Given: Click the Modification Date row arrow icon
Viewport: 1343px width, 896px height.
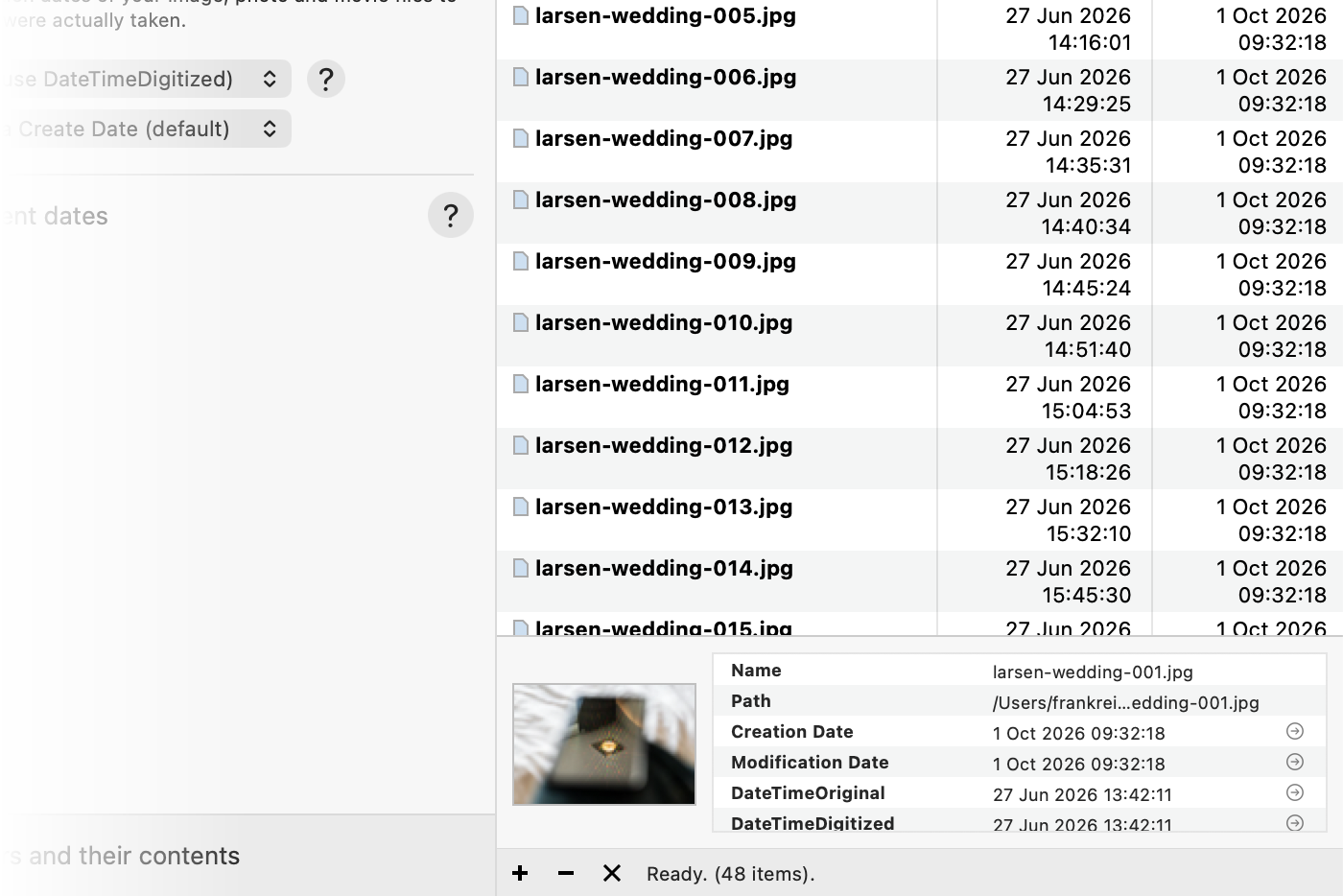Looking at the screenshot, I should click(x=1295, y=763).
